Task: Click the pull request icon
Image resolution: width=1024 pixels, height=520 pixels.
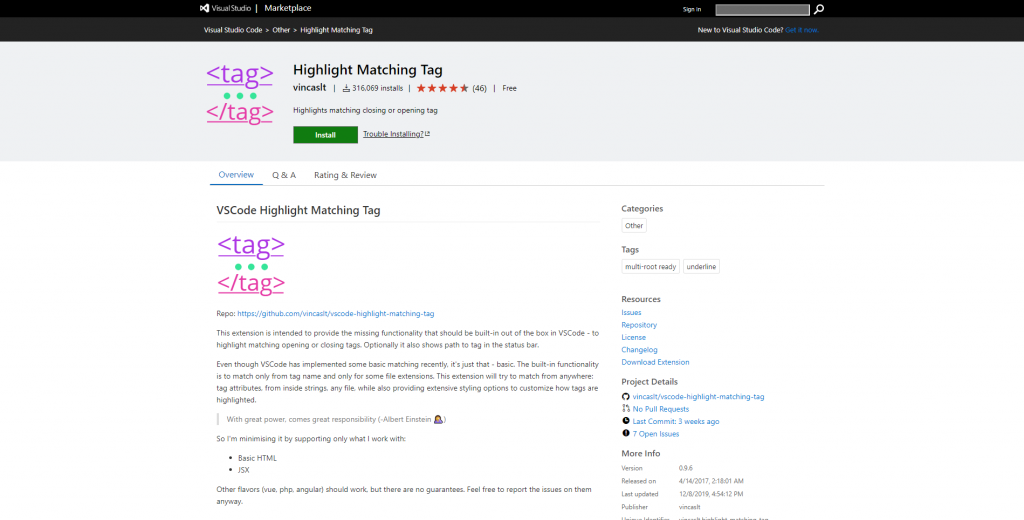Action: pos(626,409)
